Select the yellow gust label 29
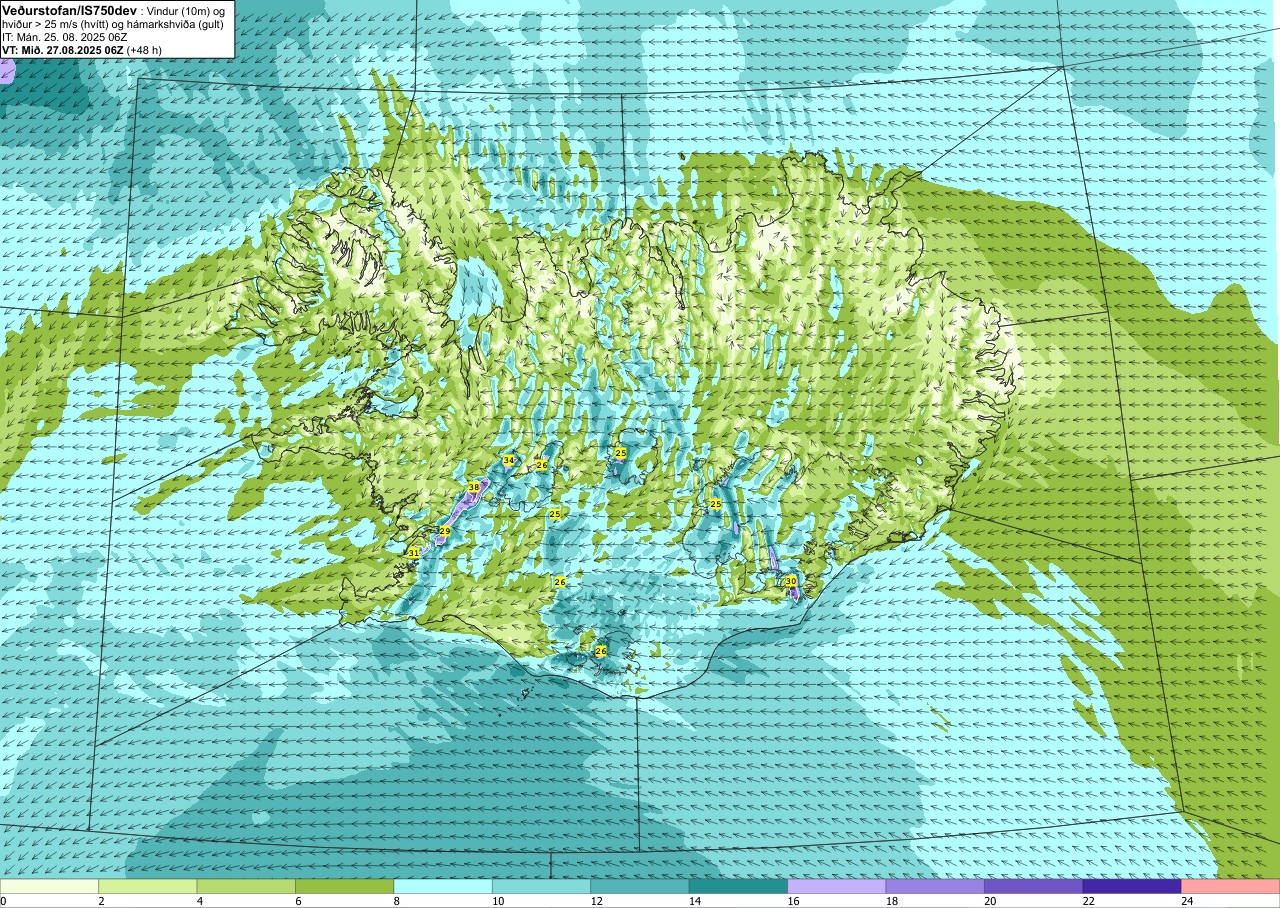This screenshot has height=908, width=1280. coord(445,532)
